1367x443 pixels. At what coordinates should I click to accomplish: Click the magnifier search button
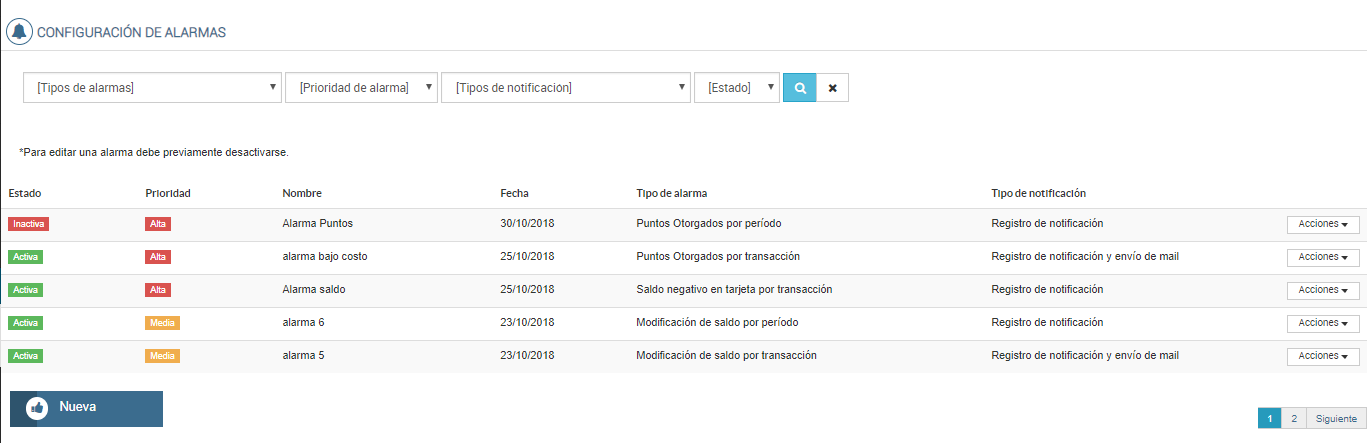tap(800, 87)
